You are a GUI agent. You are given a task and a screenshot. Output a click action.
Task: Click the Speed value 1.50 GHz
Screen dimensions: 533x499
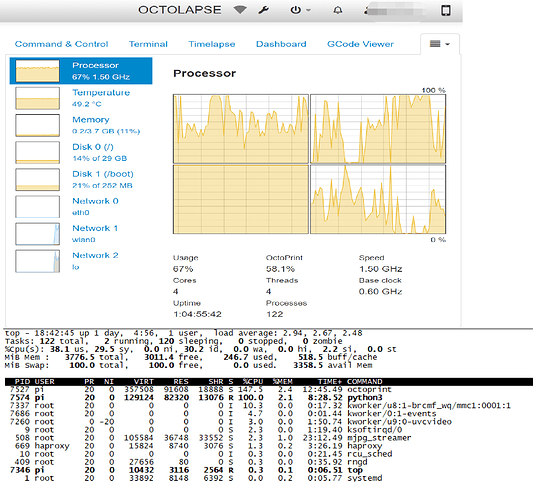click(x=380, y=269)
